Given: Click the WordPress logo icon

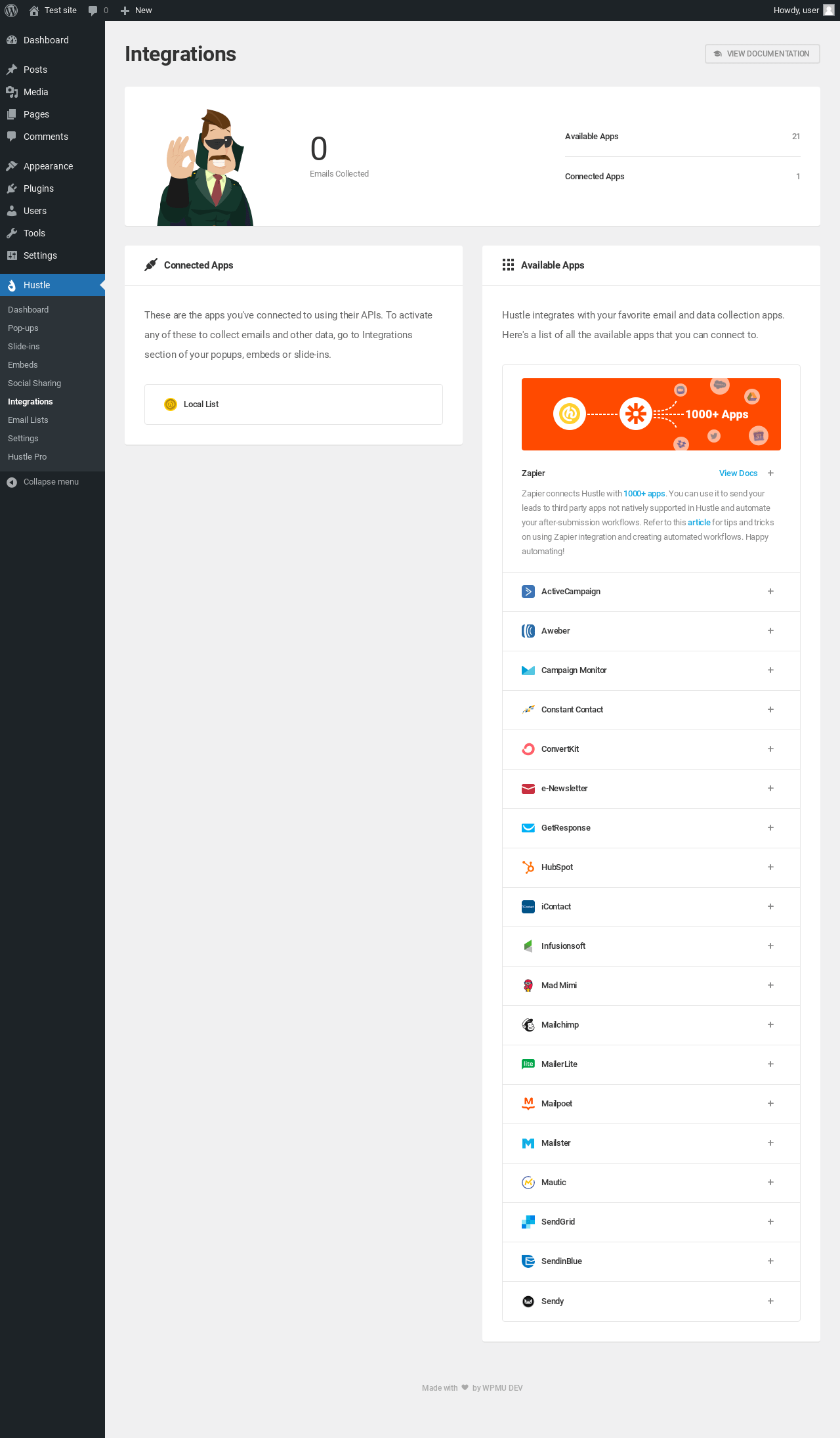Looking at the screenshot, I should coord(11,11).
